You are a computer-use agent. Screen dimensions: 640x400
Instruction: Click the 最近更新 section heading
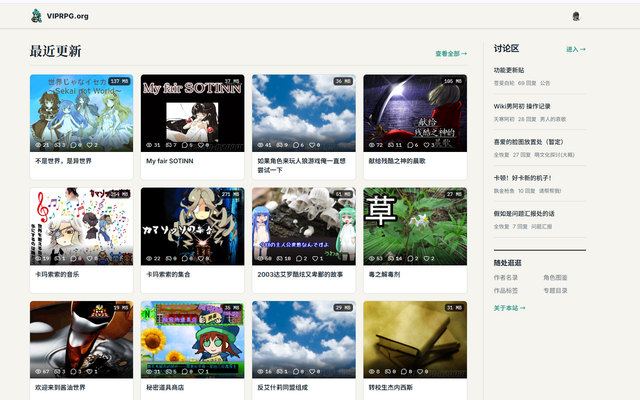[x=56, y=51]
